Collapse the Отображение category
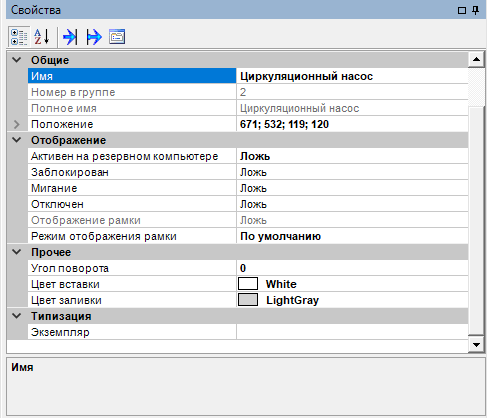 [x=17, y=140]
